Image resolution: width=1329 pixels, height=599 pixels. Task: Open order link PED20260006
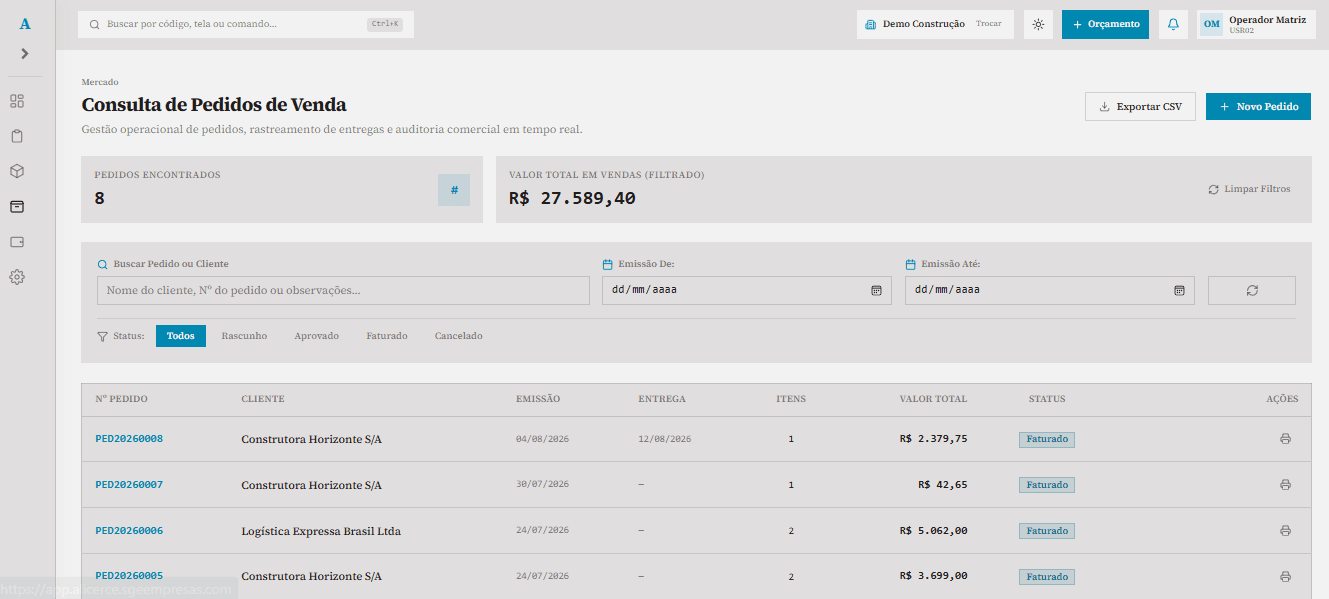[x=129, y=531]
